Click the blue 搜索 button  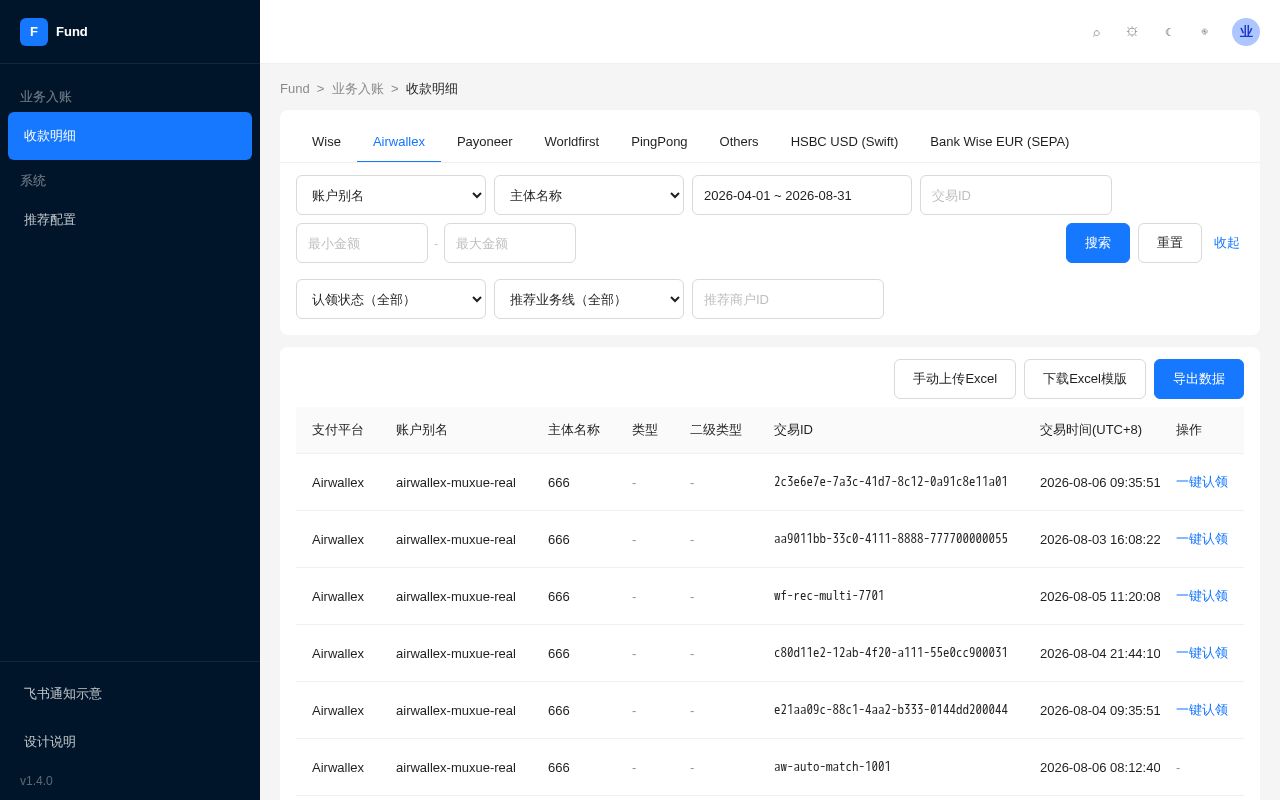pyautogui.click(x=1098, y=243)
